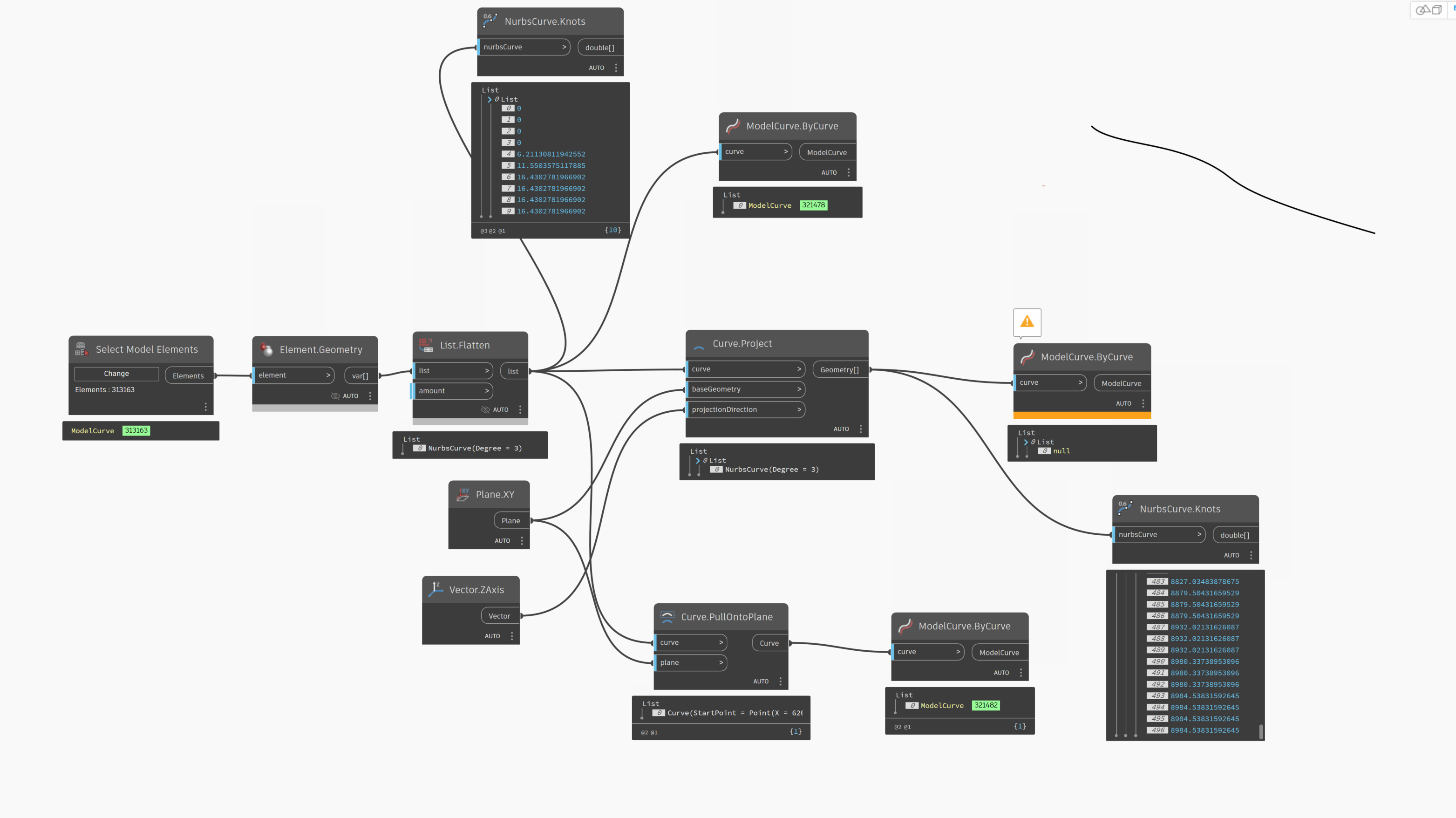Toggle preview eye icon on List.Flatten node
Screen dimensions: 1456x818
[x=485, y=409]
